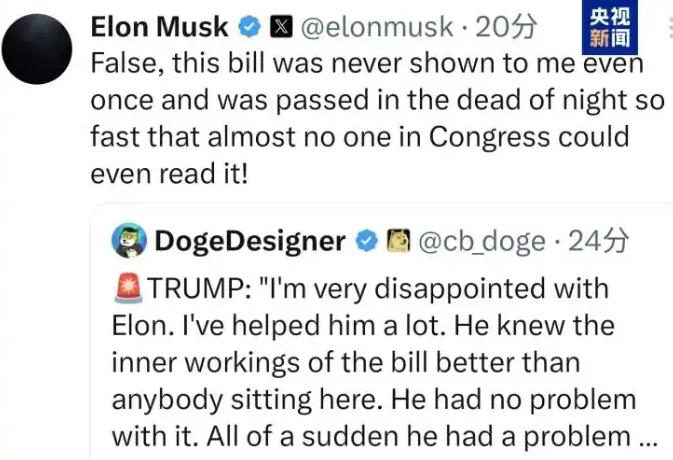Click the Elon Musk display name

(x=159, y=27)
